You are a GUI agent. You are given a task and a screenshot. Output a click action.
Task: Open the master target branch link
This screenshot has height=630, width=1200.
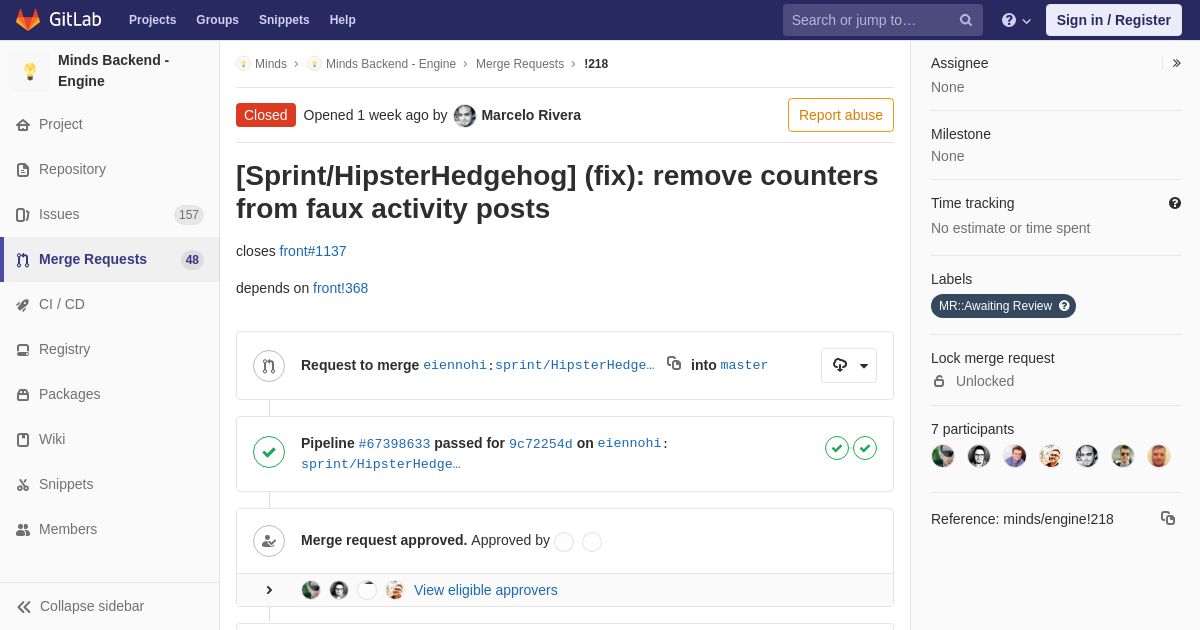744,365
